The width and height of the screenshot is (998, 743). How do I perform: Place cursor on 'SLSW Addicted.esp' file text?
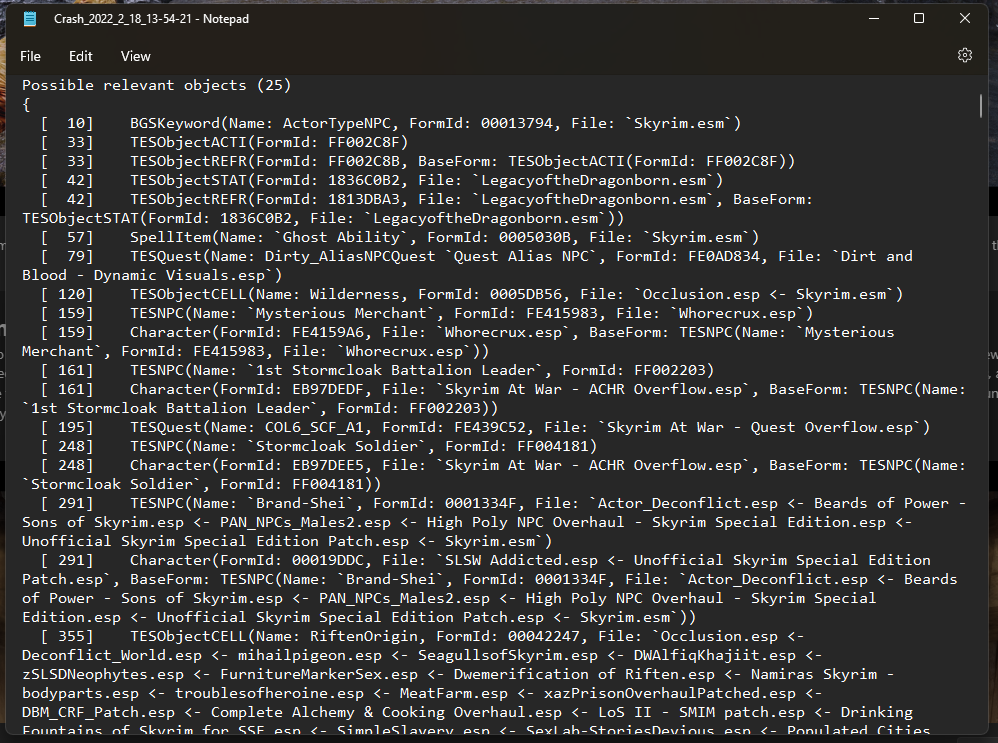(x=521, y=560)
